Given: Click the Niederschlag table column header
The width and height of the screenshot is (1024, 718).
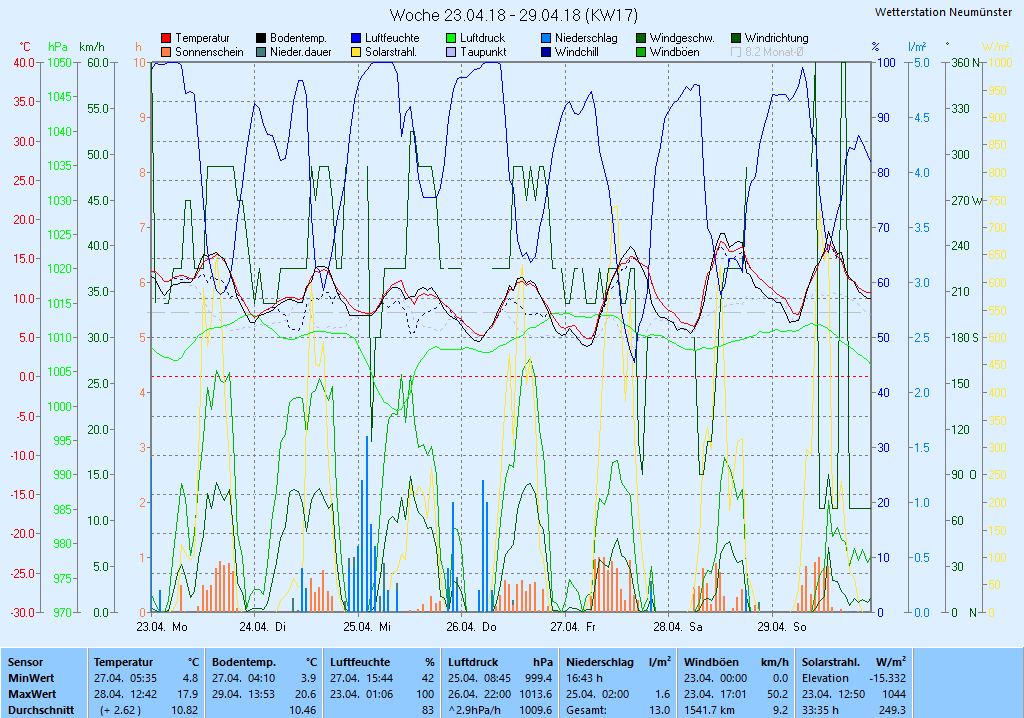Looking at the screenshot, I should click(600, 662).
